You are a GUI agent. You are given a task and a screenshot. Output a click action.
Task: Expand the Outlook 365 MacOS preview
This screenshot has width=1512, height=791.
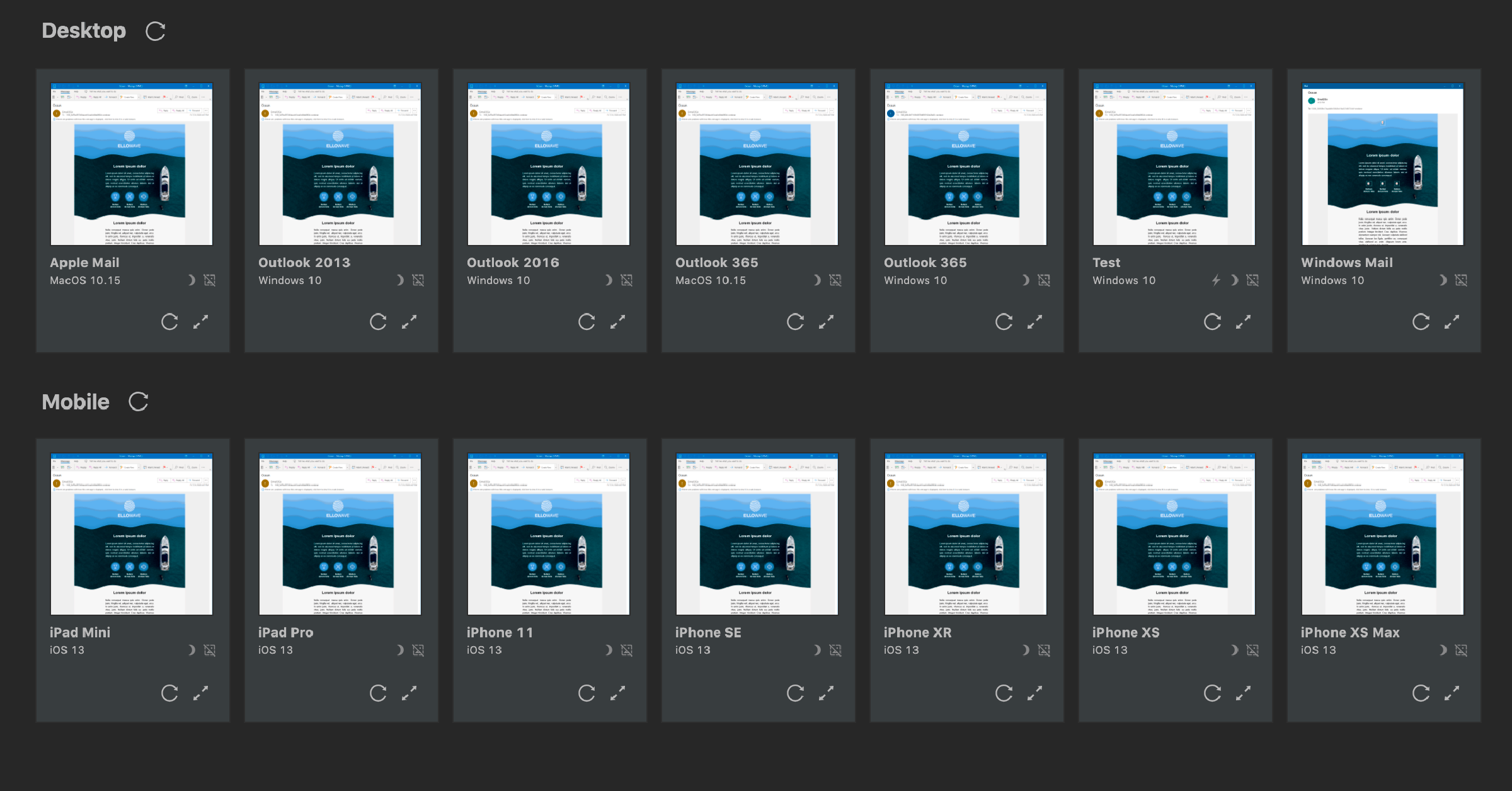[x=826, y=322]
